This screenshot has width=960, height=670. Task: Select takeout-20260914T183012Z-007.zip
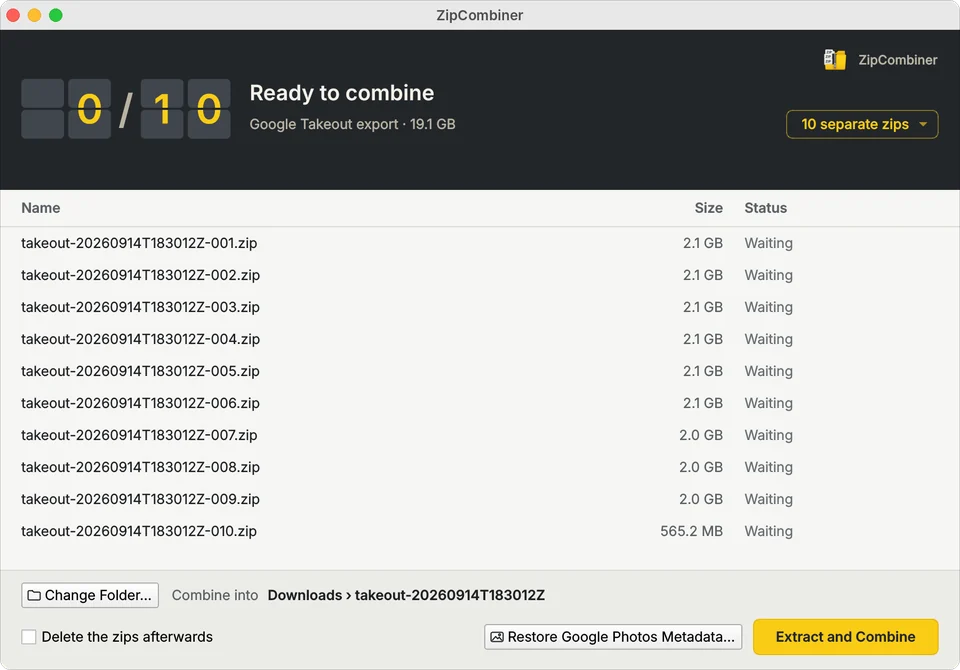point(480,435)
